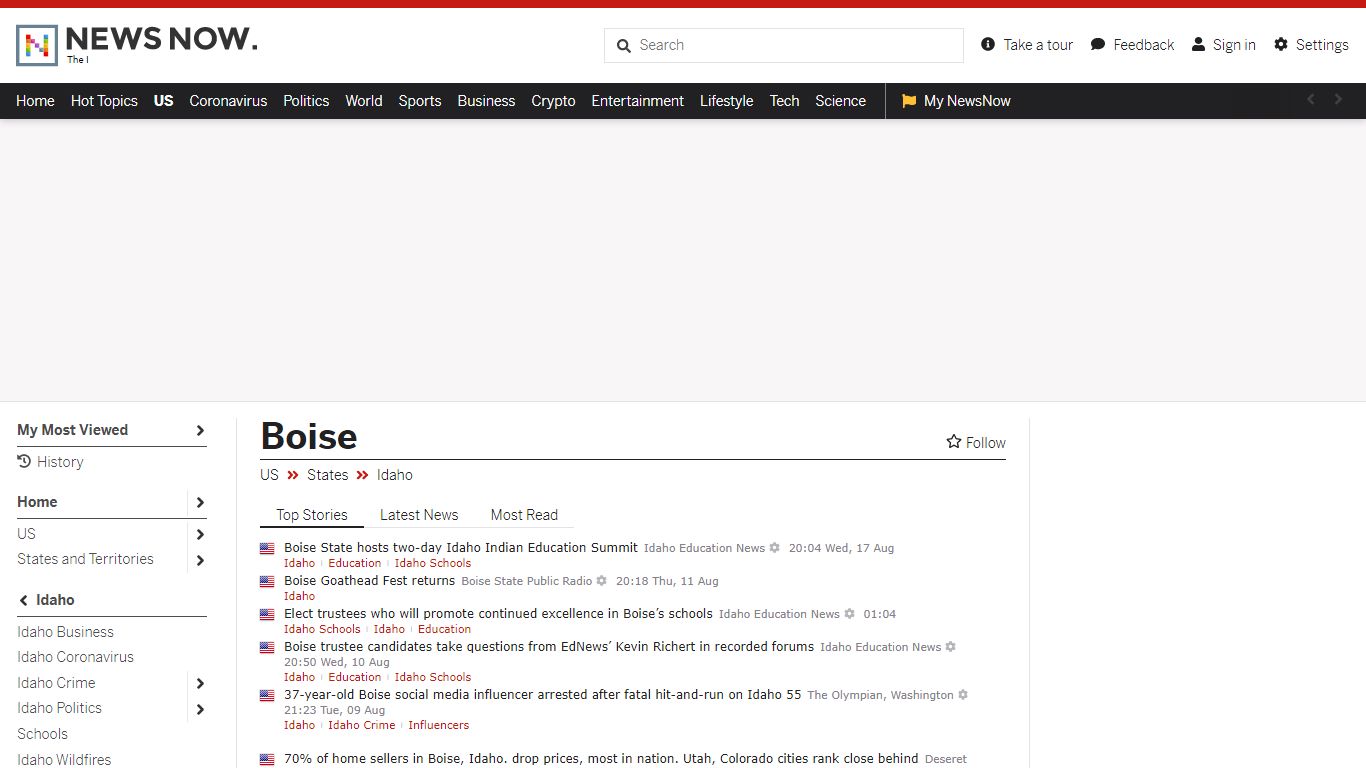This screenshot has height=768, width=1366.
Task: Click US flag beside Idaho Indian Education Summit
Action: 267,549
